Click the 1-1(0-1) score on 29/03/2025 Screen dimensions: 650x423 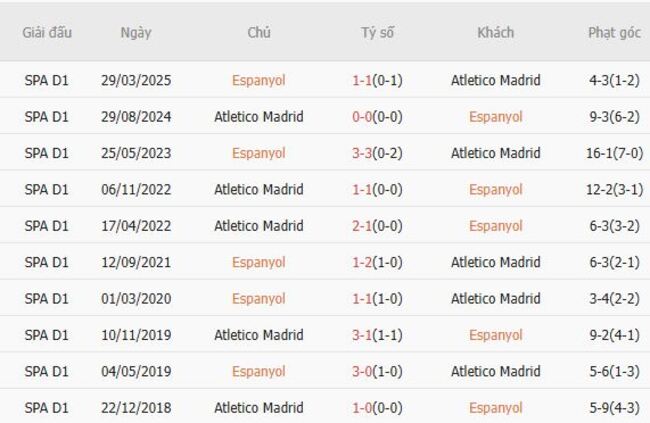tap(377, 80)
